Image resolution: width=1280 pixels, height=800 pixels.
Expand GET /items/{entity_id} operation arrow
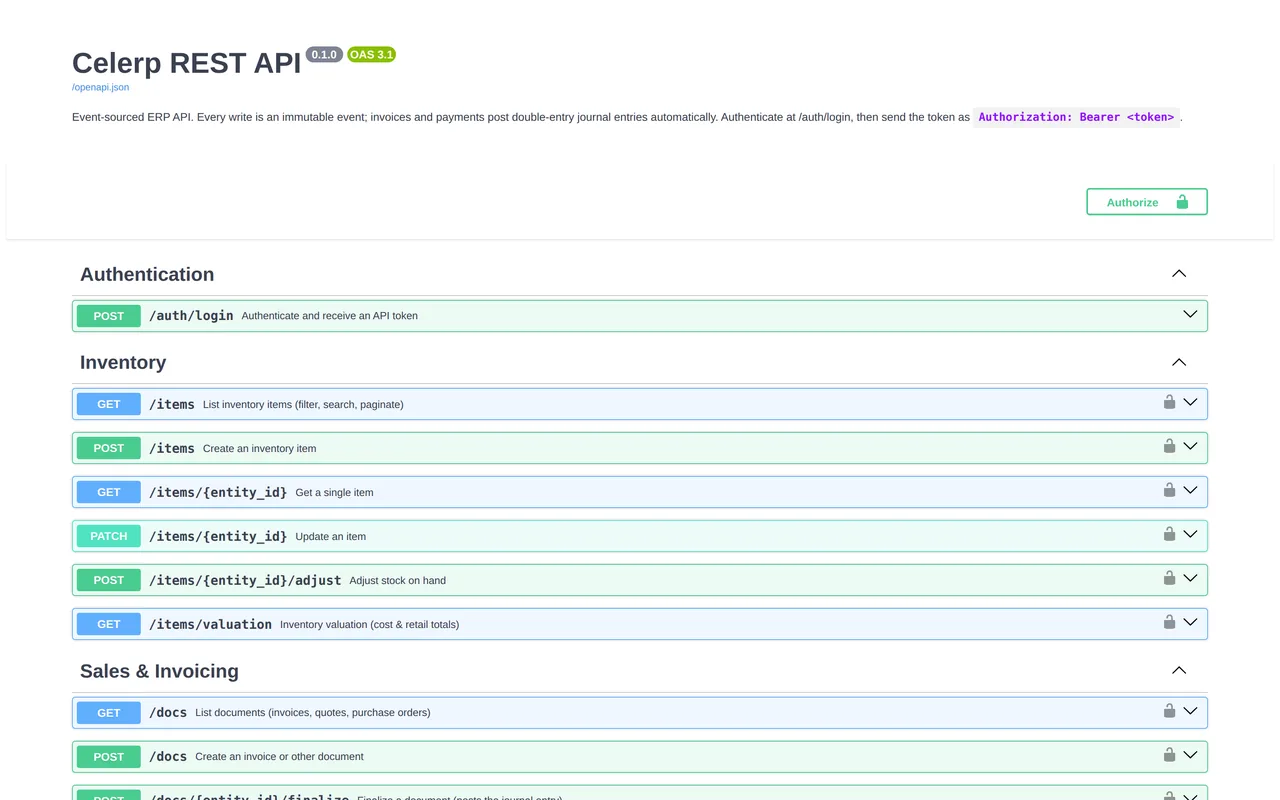pos(1190,490)
